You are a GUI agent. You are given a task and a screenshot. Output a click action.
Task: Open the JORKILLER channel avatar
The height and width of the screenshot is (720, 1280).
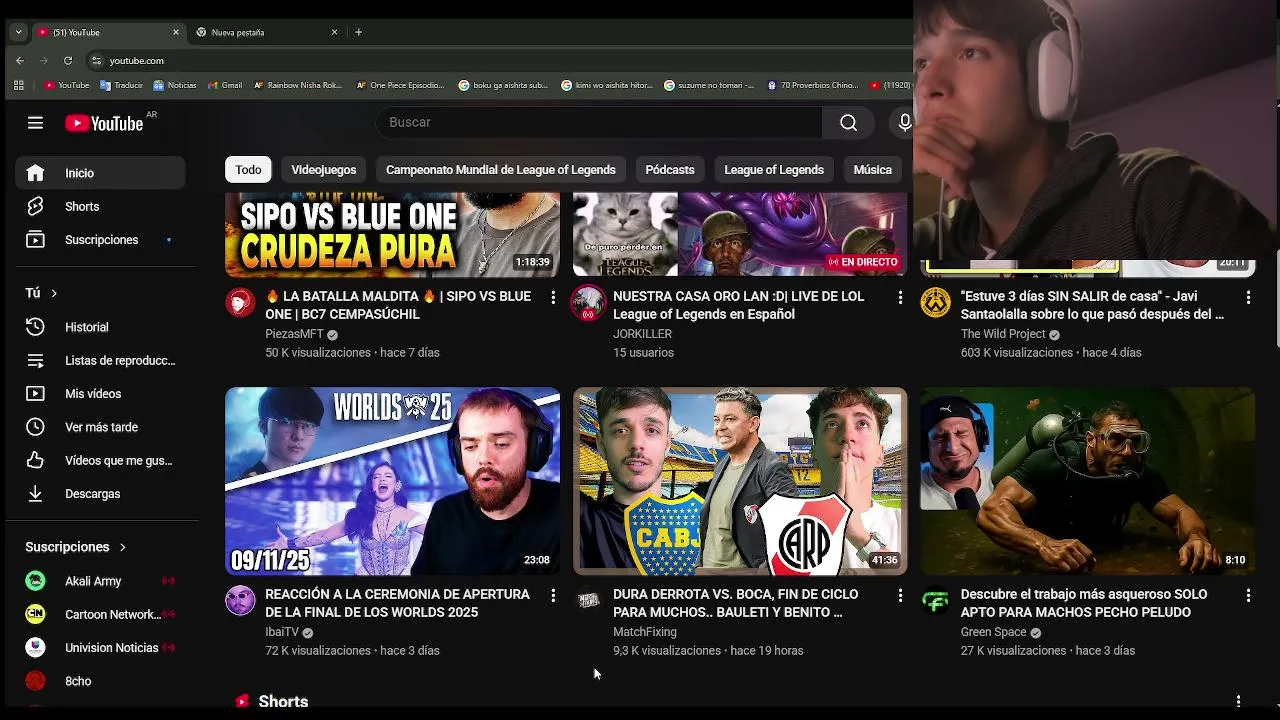pos(588,302)
